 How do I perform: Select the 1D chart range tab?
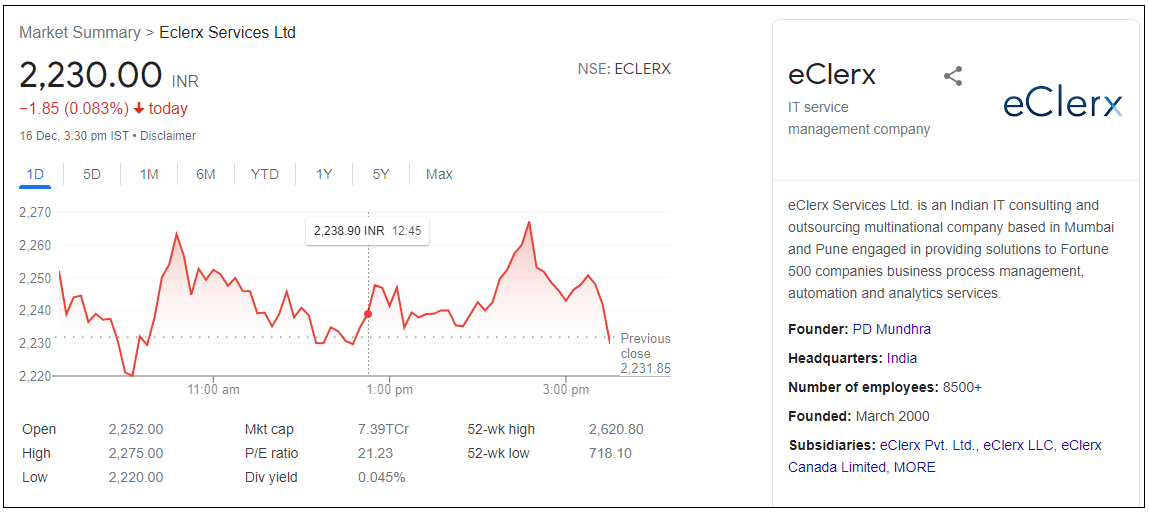[34, 174]
